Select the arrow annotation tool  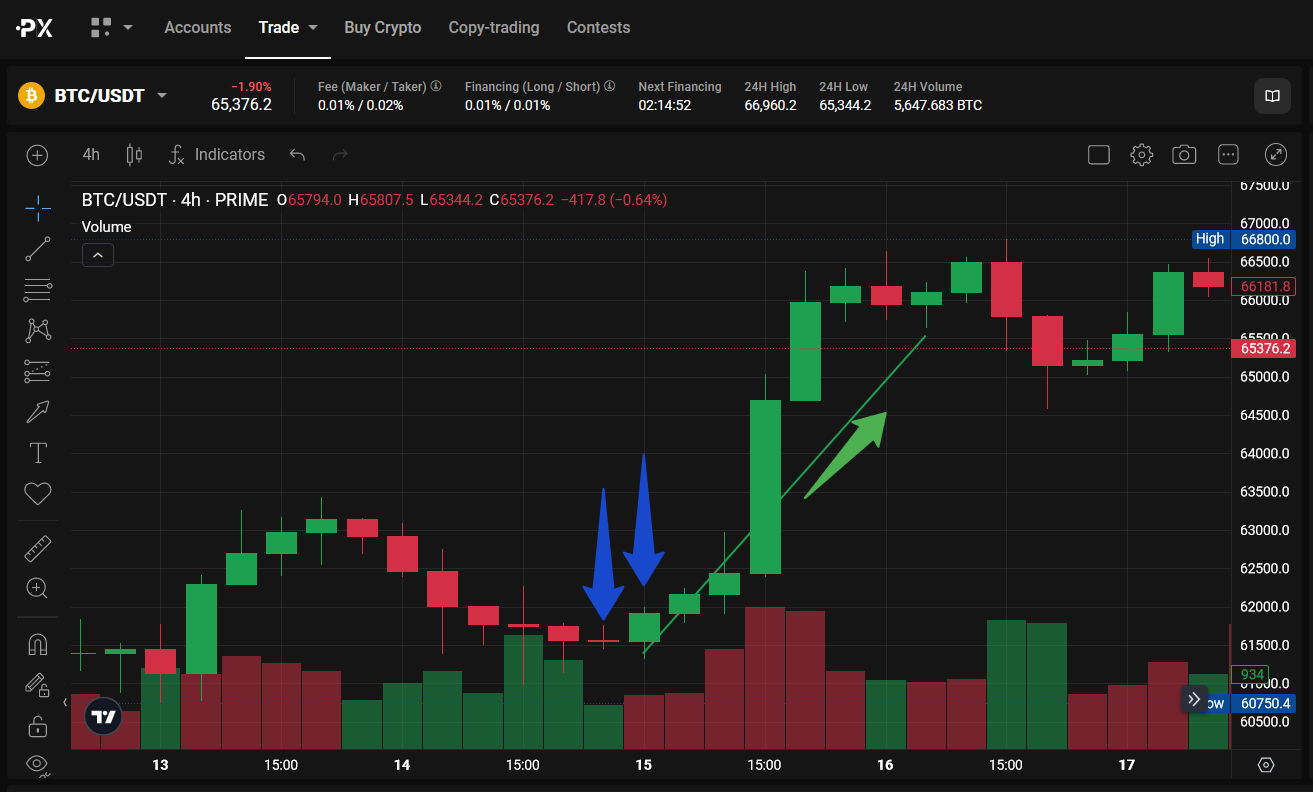(38, 411)
